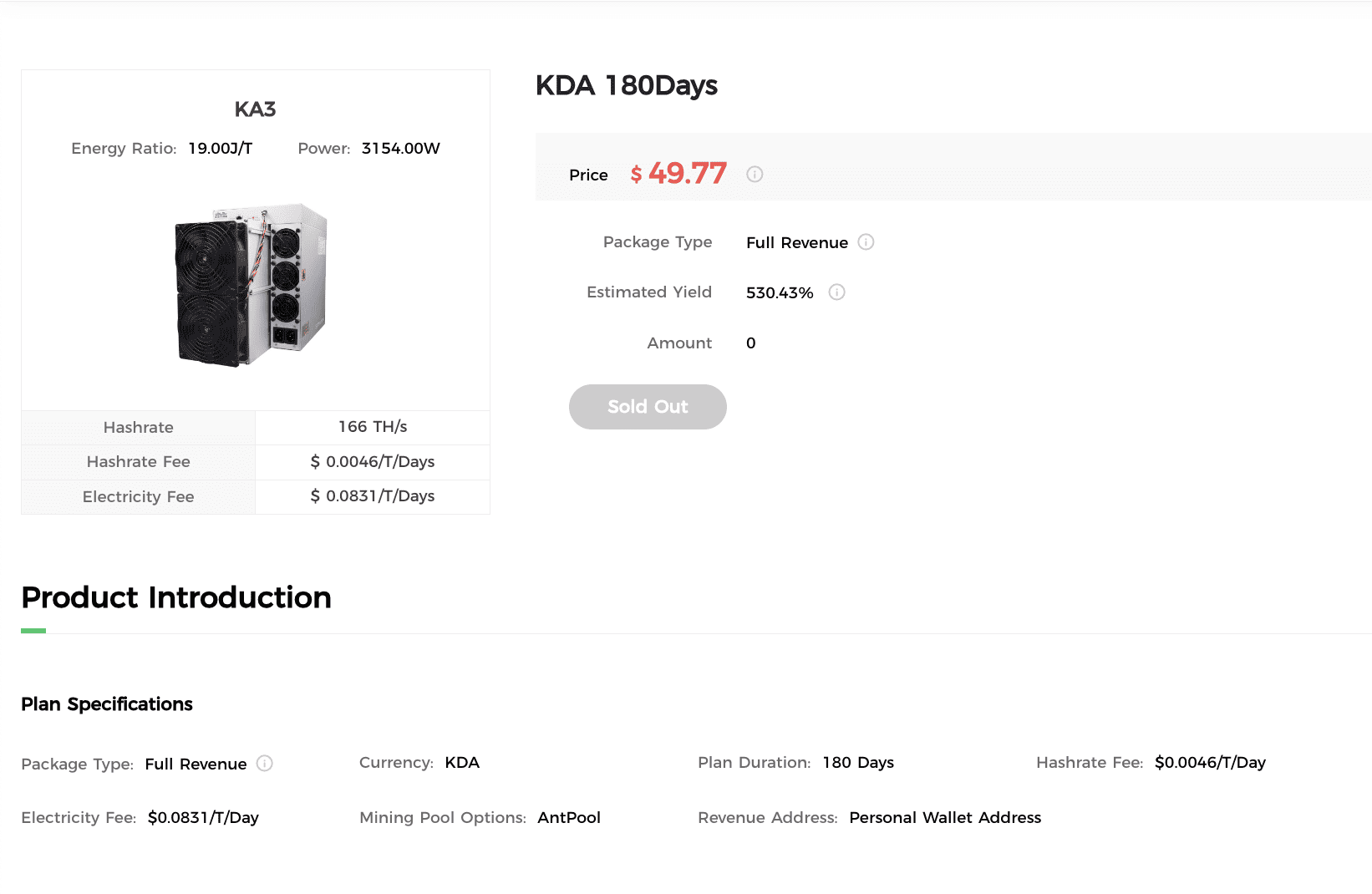Click the info icon next to Estimated Yield
1372x894 pixels.
(836, 292)
